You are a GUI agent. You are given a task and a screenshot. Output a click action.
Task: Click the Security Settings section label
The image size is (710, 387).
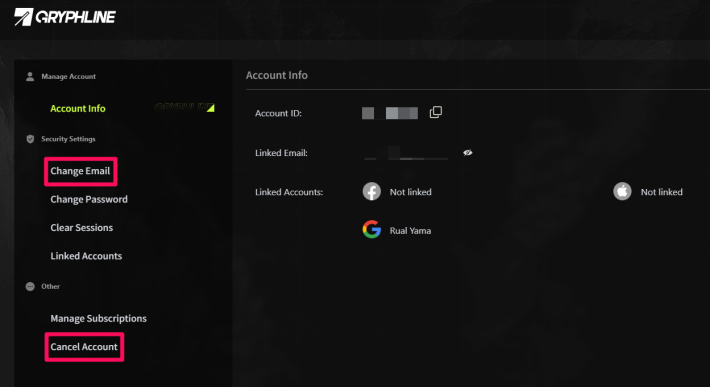(x=68, y=139)
